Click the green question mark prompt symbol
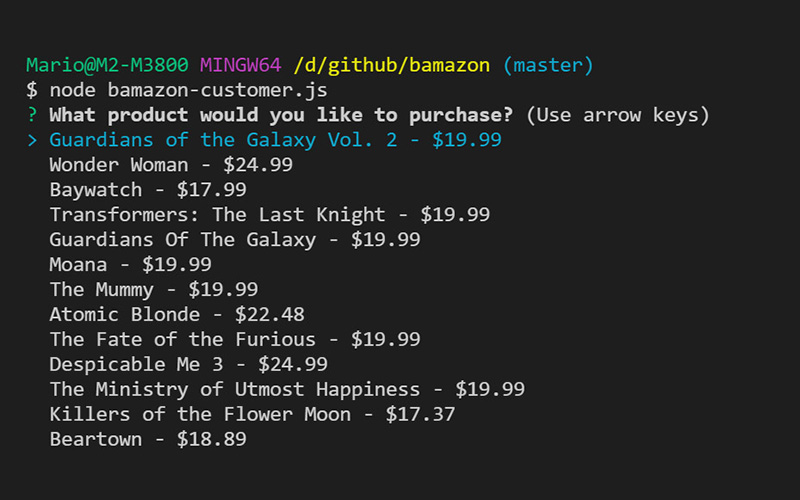 pos(32,115)
